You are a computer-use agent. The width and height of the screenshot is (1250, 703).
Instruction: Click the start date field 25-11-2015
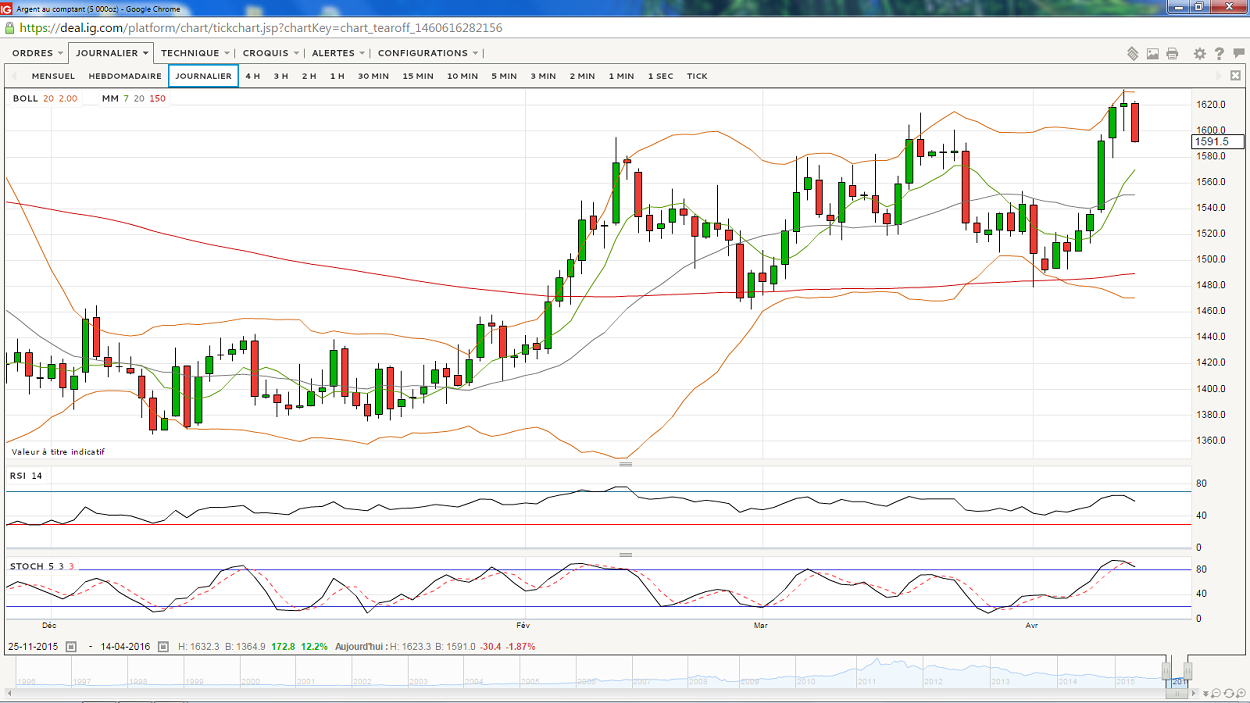[34, 647]
